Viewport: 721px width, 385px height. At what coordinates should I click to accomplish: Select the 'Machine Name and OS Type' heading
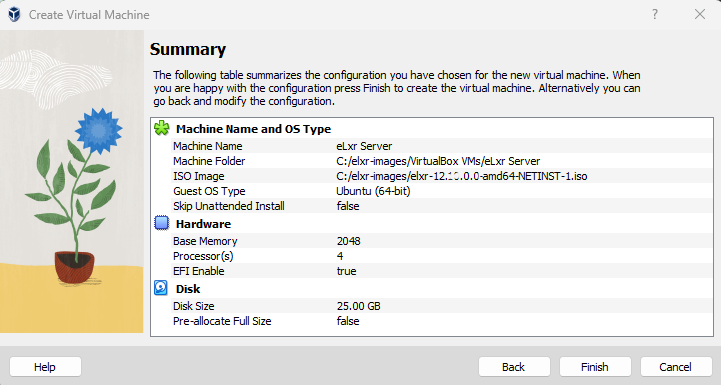point(253,129)
